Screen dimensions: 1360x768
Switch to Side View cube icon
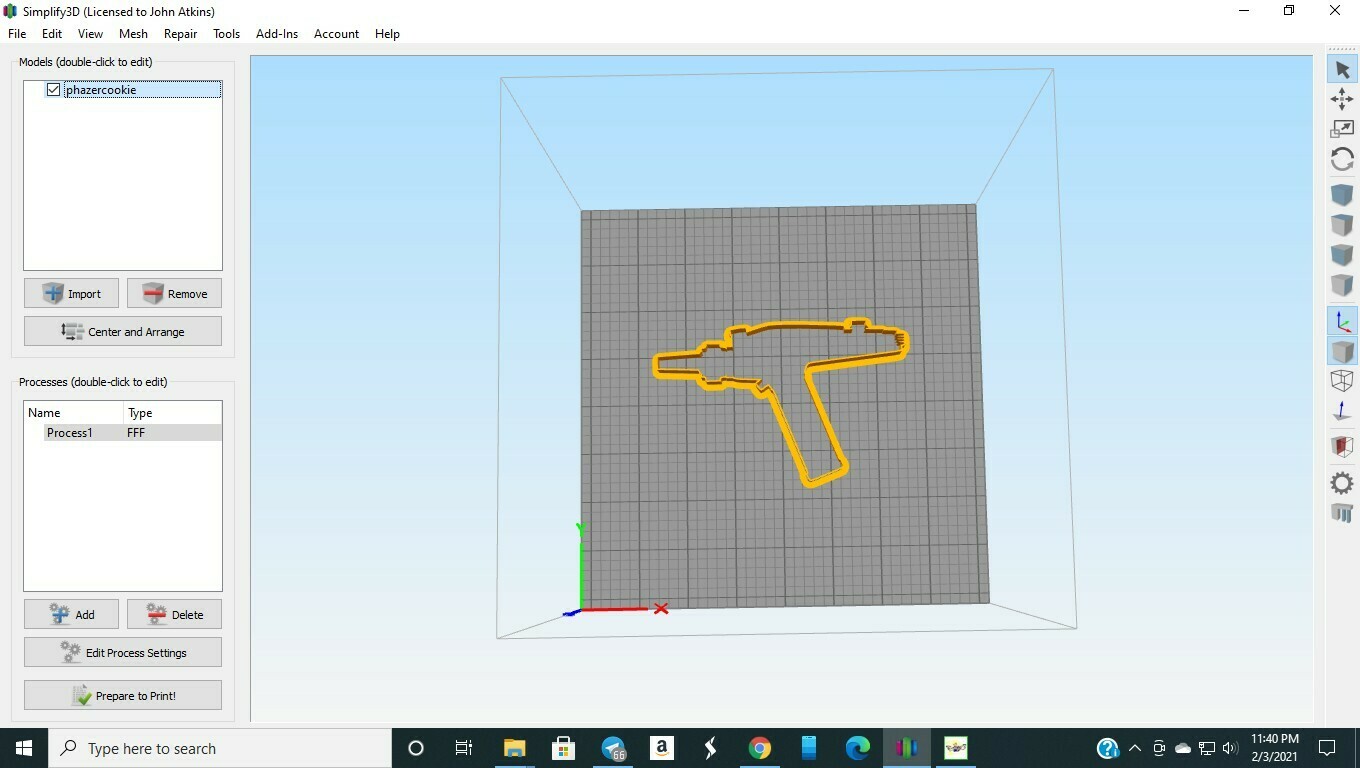[x=1342, y=286]
